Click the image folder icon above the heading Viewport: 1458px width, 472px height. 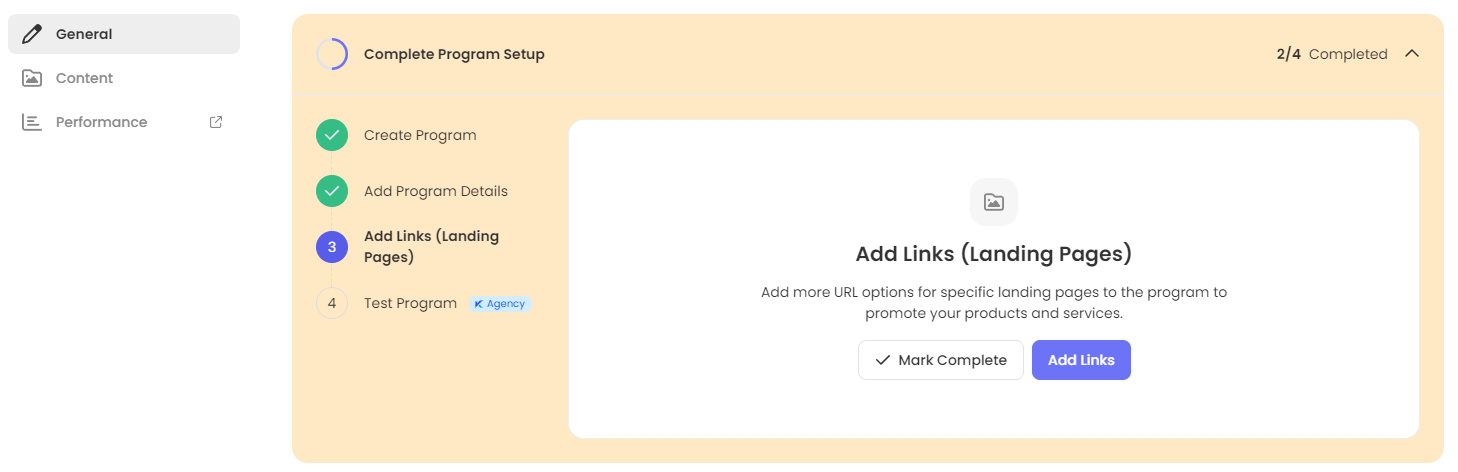click(993, 202)
